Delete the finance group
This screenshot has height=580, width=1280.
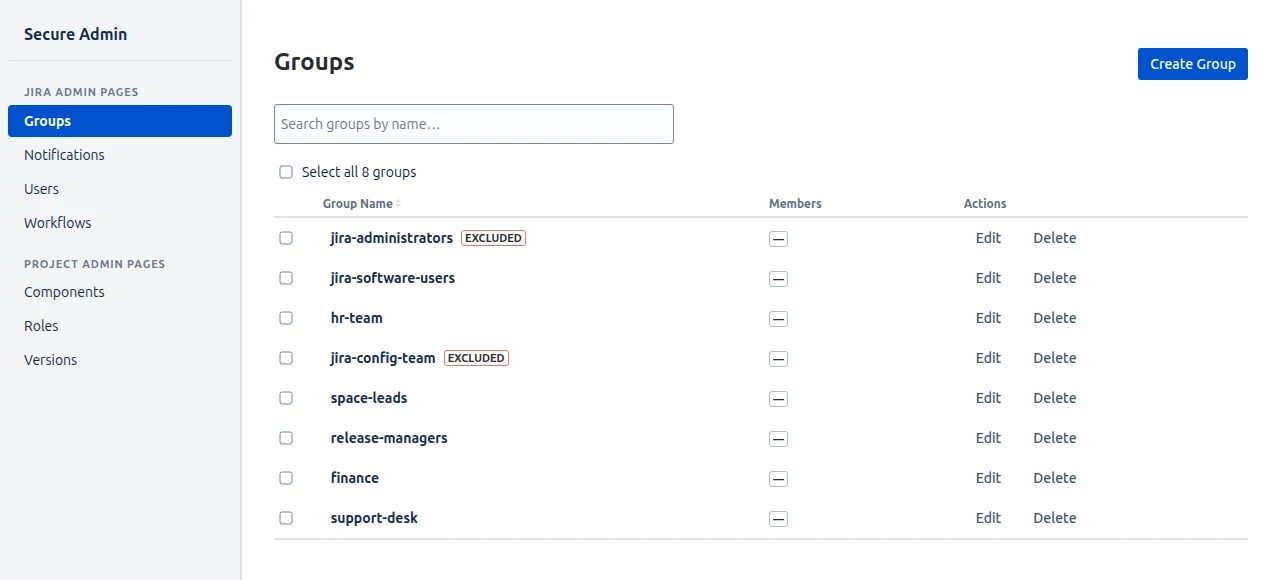1055,478
